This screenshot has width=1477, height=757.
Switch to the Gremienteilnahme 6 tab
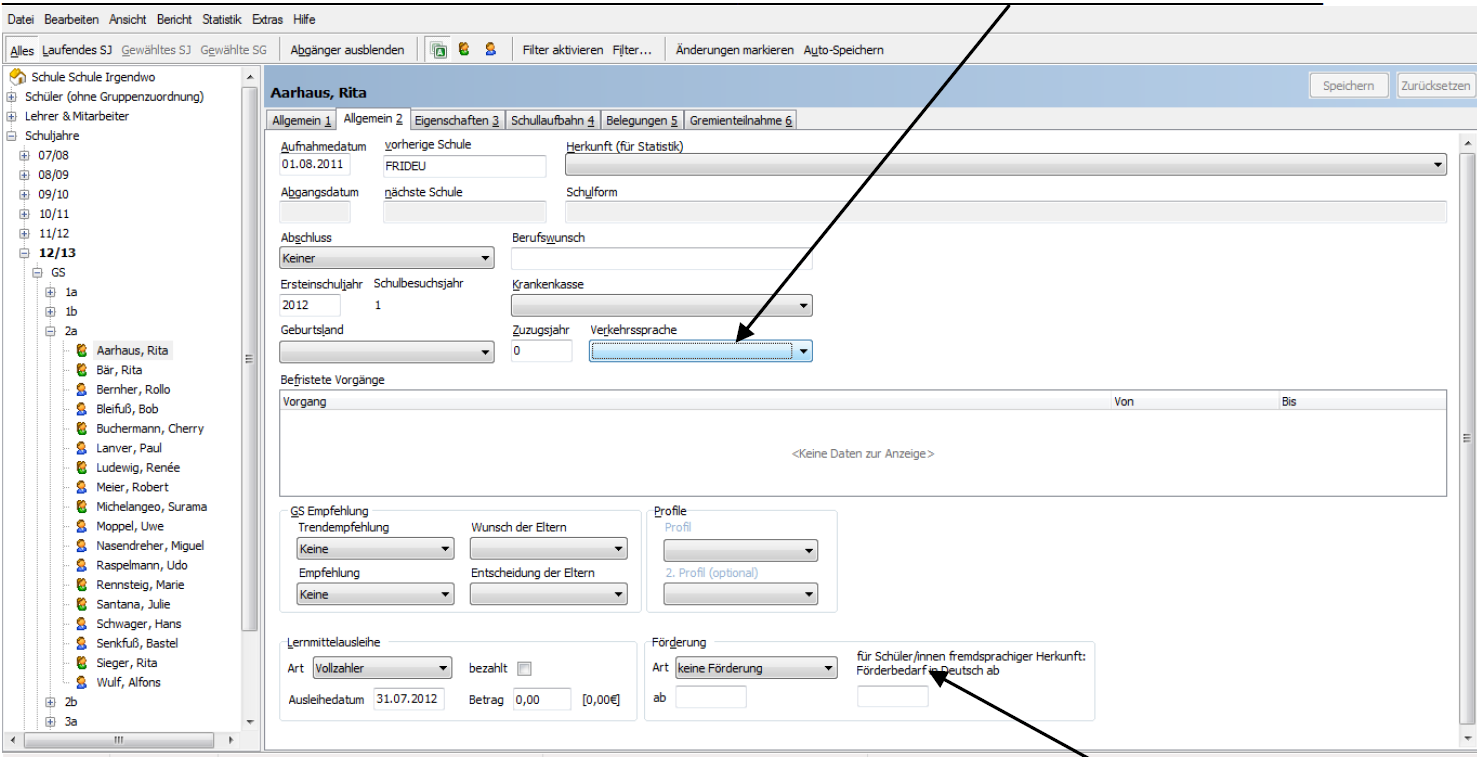[741, 120]
